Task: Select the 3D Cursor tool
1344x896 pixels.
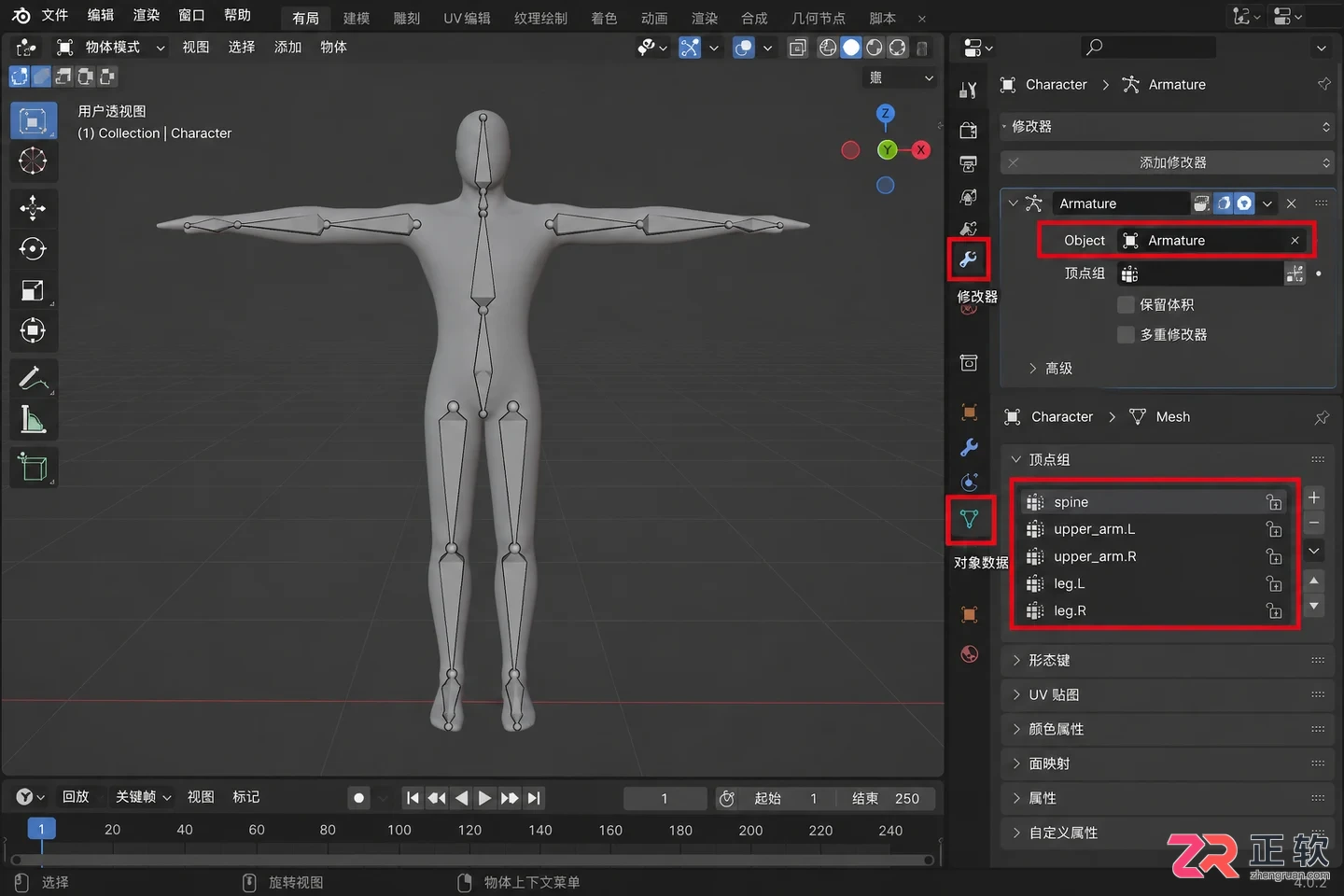Action: click(33, 161)
